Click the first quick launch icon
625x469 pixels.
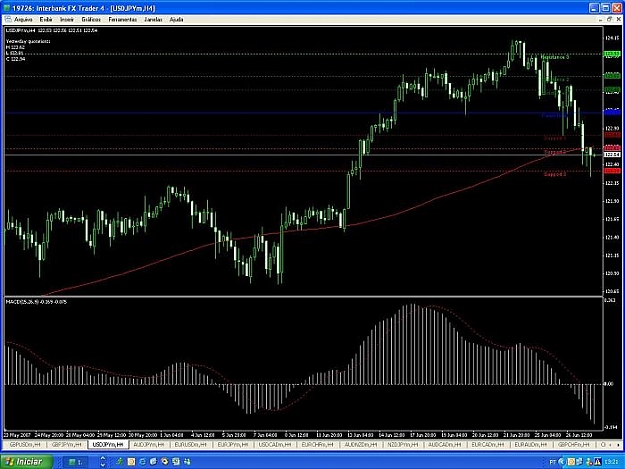pos(120,462)
